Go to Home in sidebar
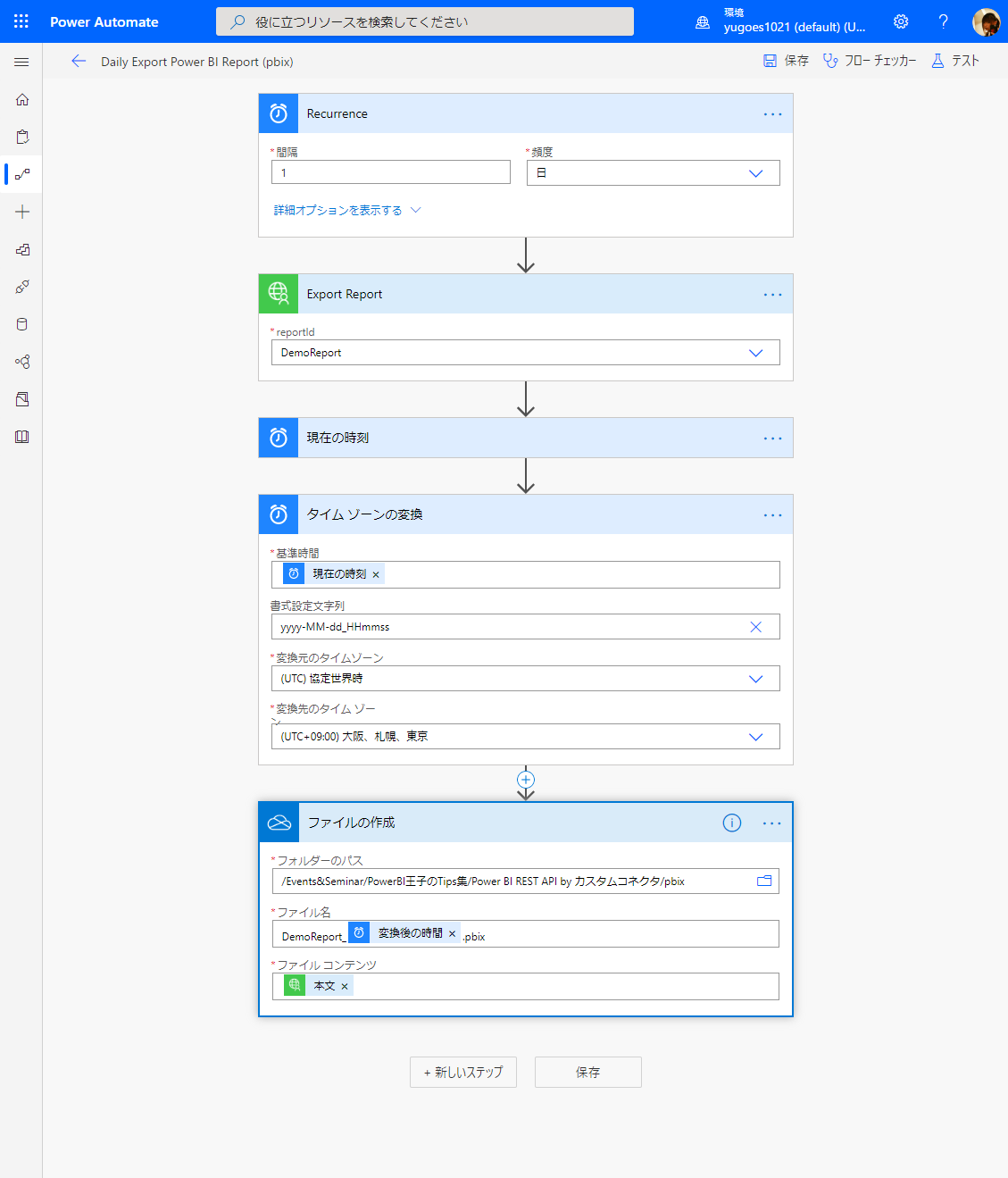 pos(22,99)
